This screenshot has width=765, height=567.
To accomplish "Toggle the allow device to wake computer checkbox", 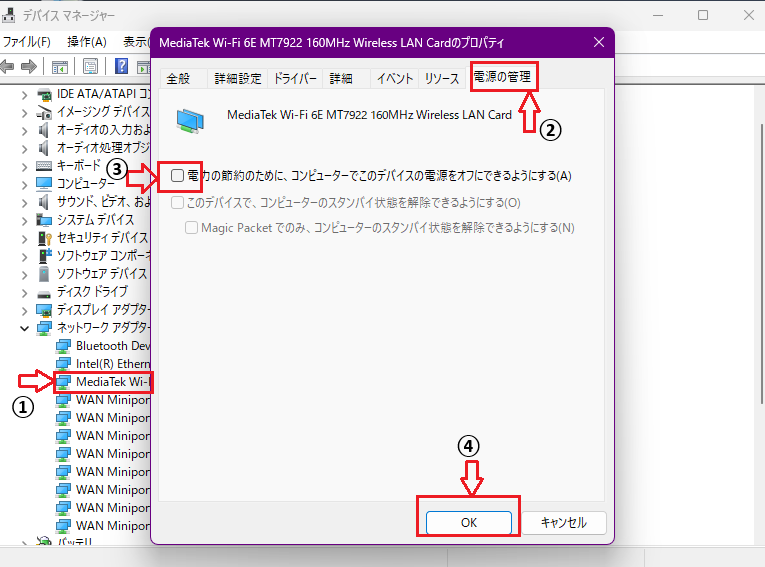I will point(177,202).
